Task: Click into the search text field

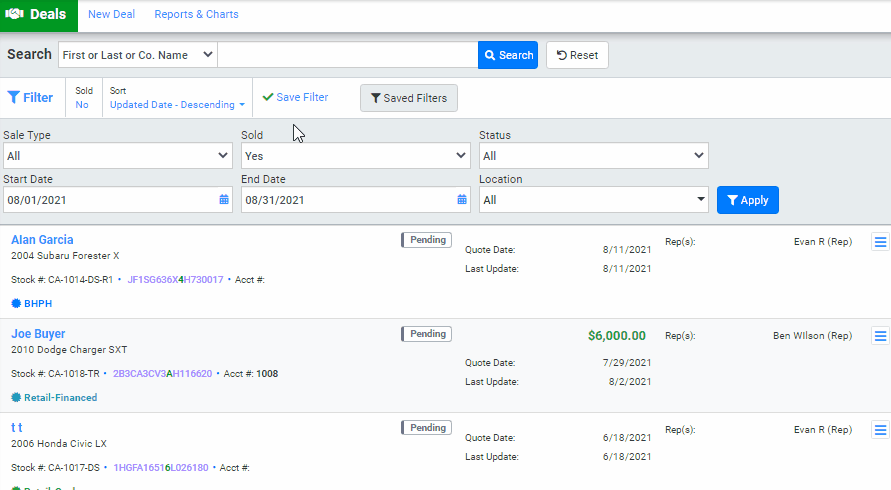Action: [x=347, y=55]
